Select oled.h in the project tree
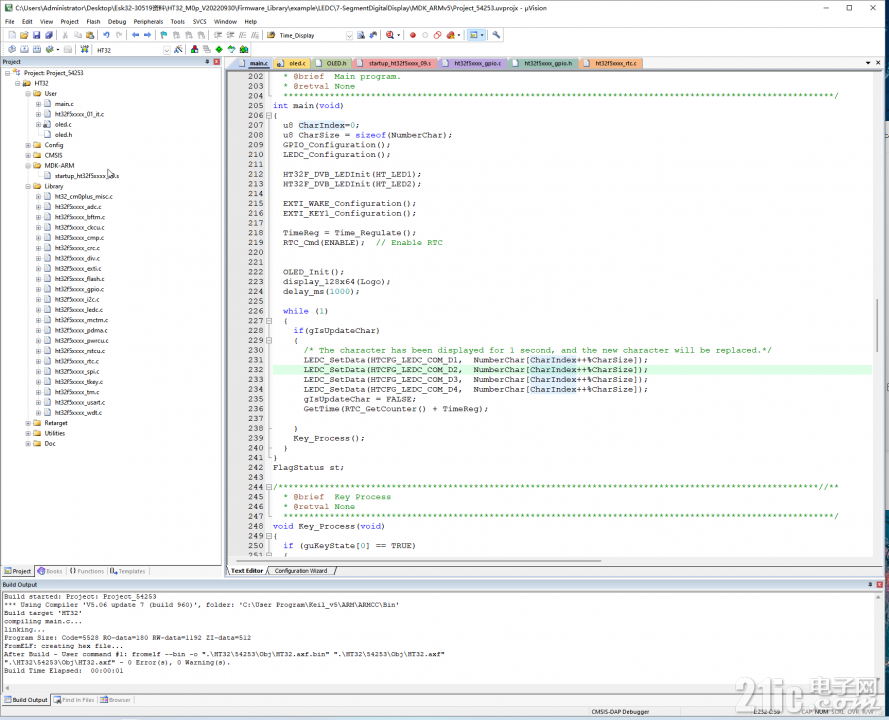 [64, 135]
